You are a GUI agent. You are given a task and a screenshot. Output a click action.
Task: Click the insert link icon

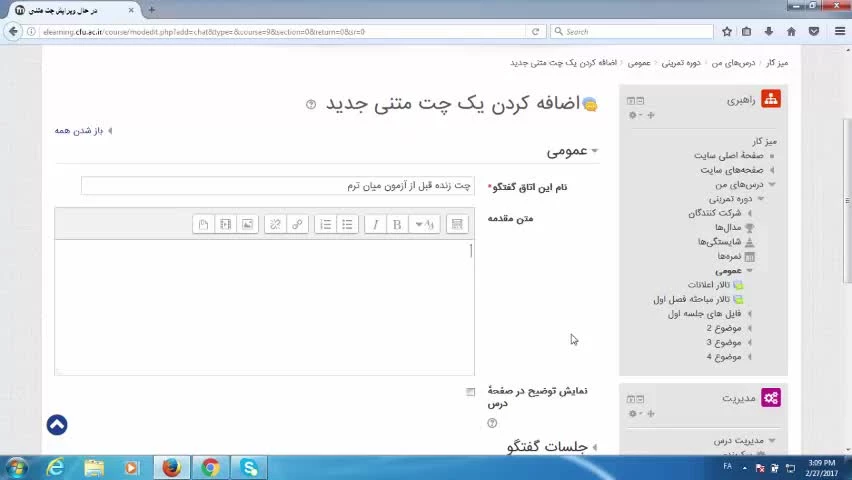pos(297,225)
